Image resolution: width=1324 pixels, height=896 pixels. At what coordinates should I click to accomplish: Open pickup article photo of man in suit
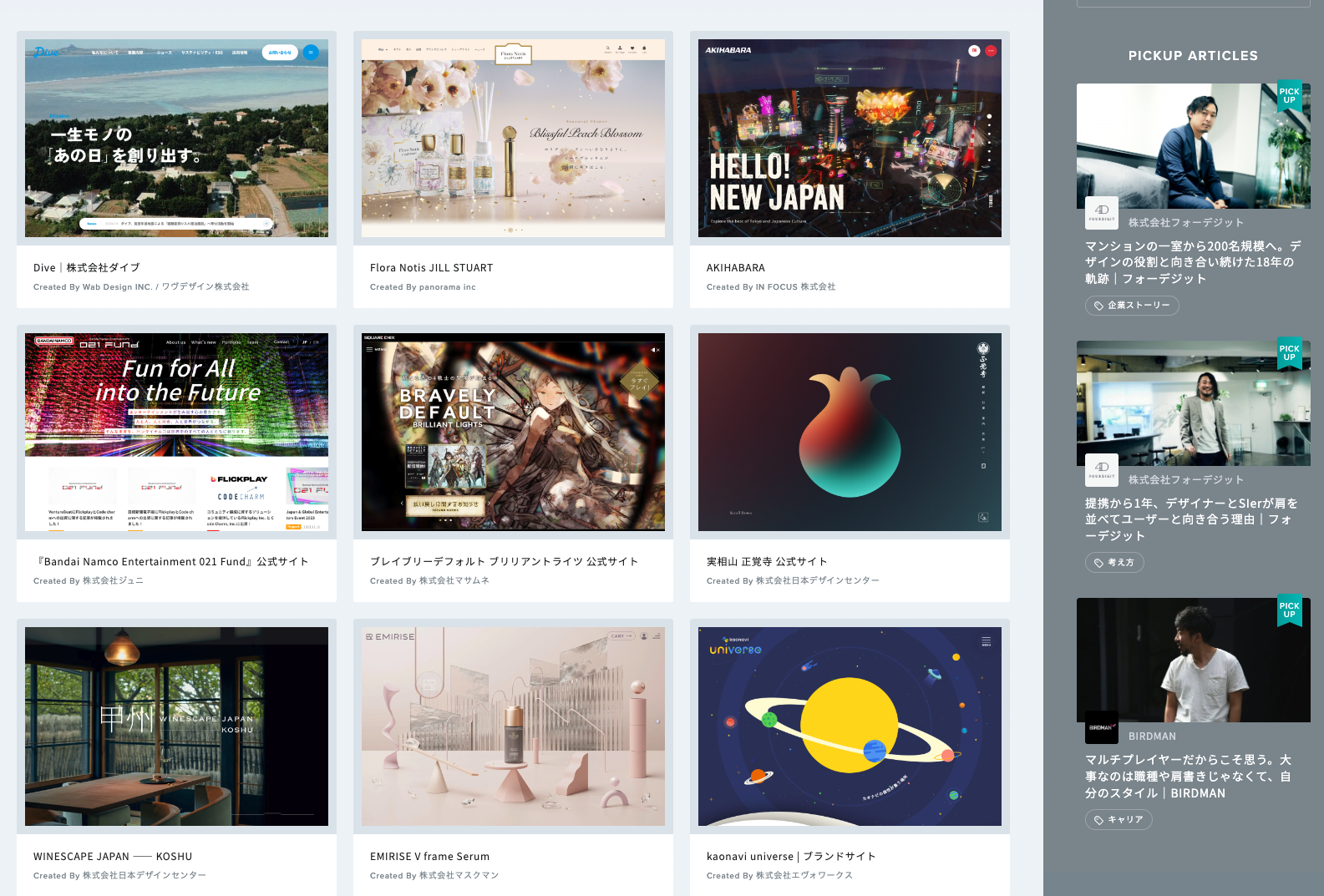[1193, 146]
